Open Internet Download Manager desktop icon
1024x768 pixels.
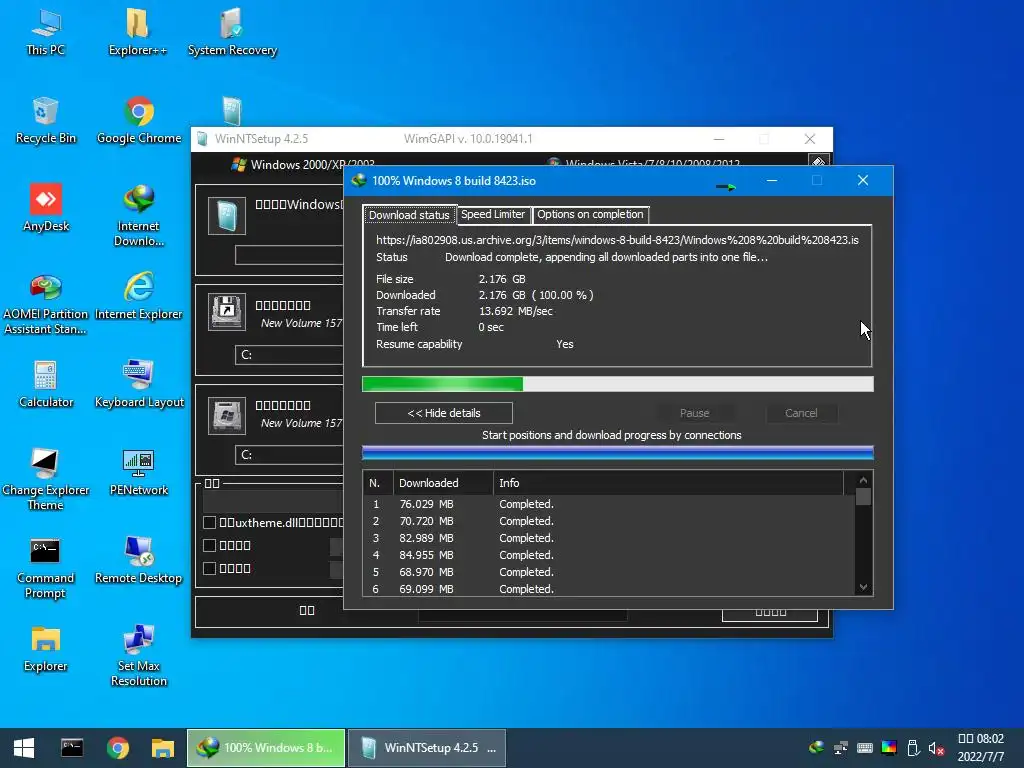point(138,216)
